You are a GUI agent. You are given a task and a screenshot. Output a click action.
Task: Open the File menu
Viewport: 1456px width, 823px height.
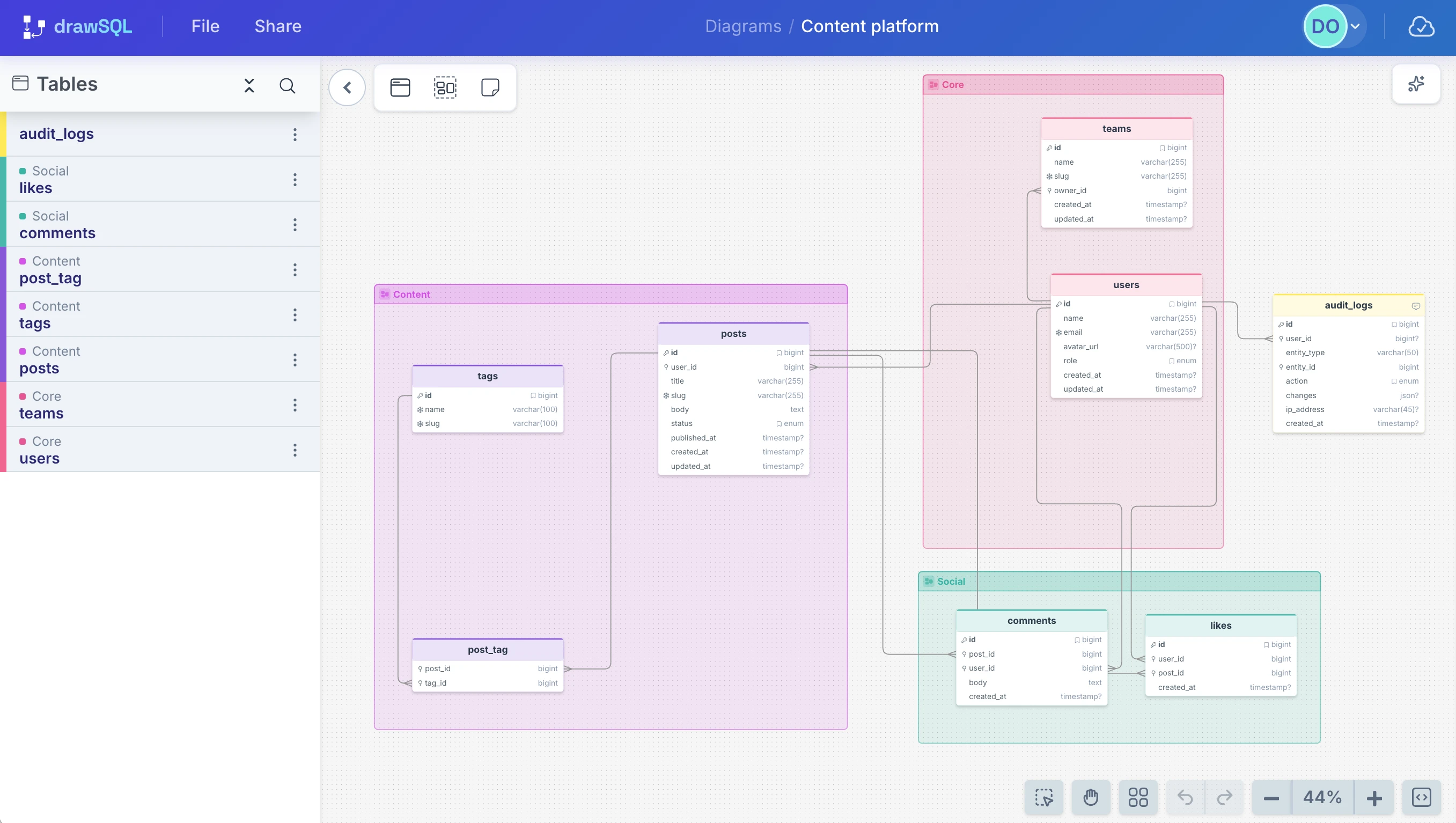click(x=204, y=26)
